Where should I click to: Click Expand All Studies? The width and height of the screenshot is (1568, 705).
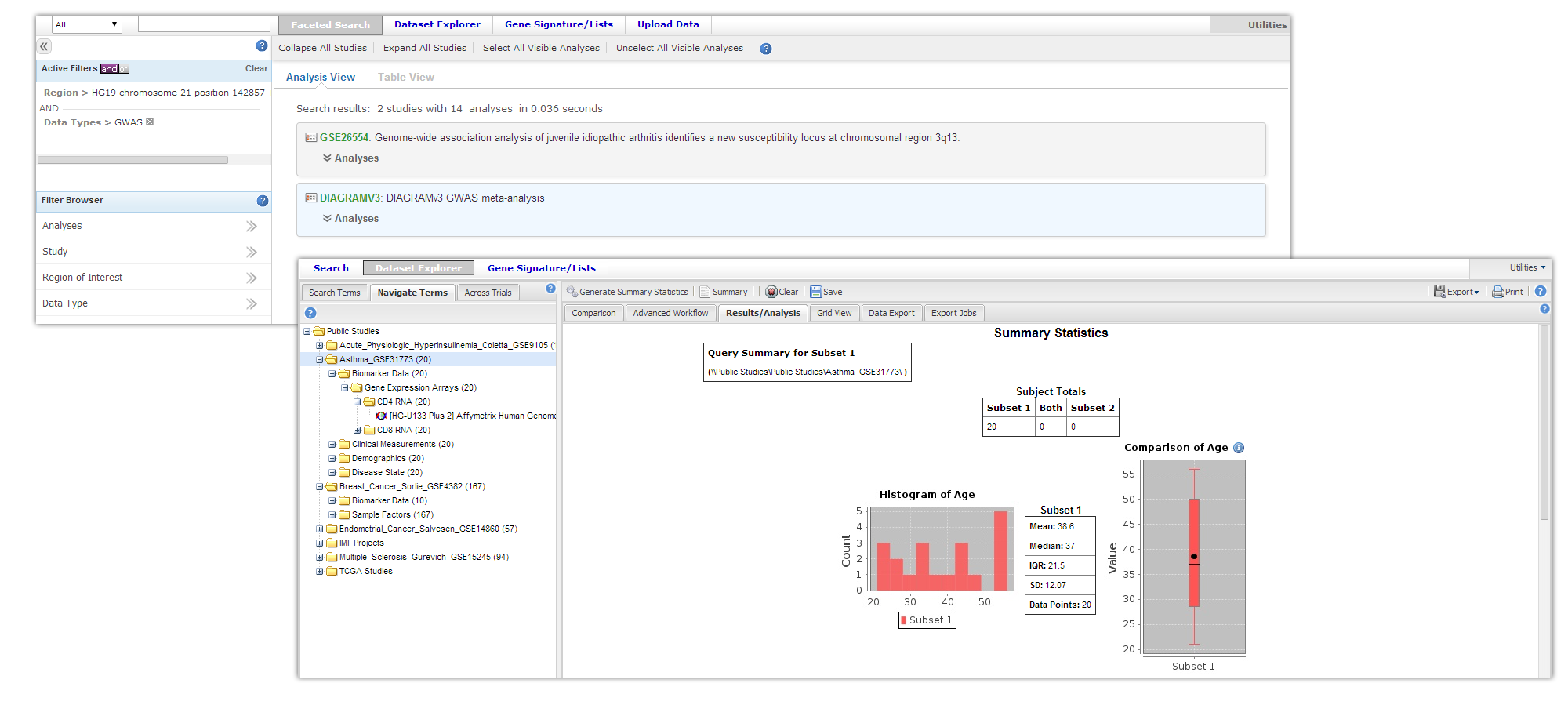[x=425, y=48]
